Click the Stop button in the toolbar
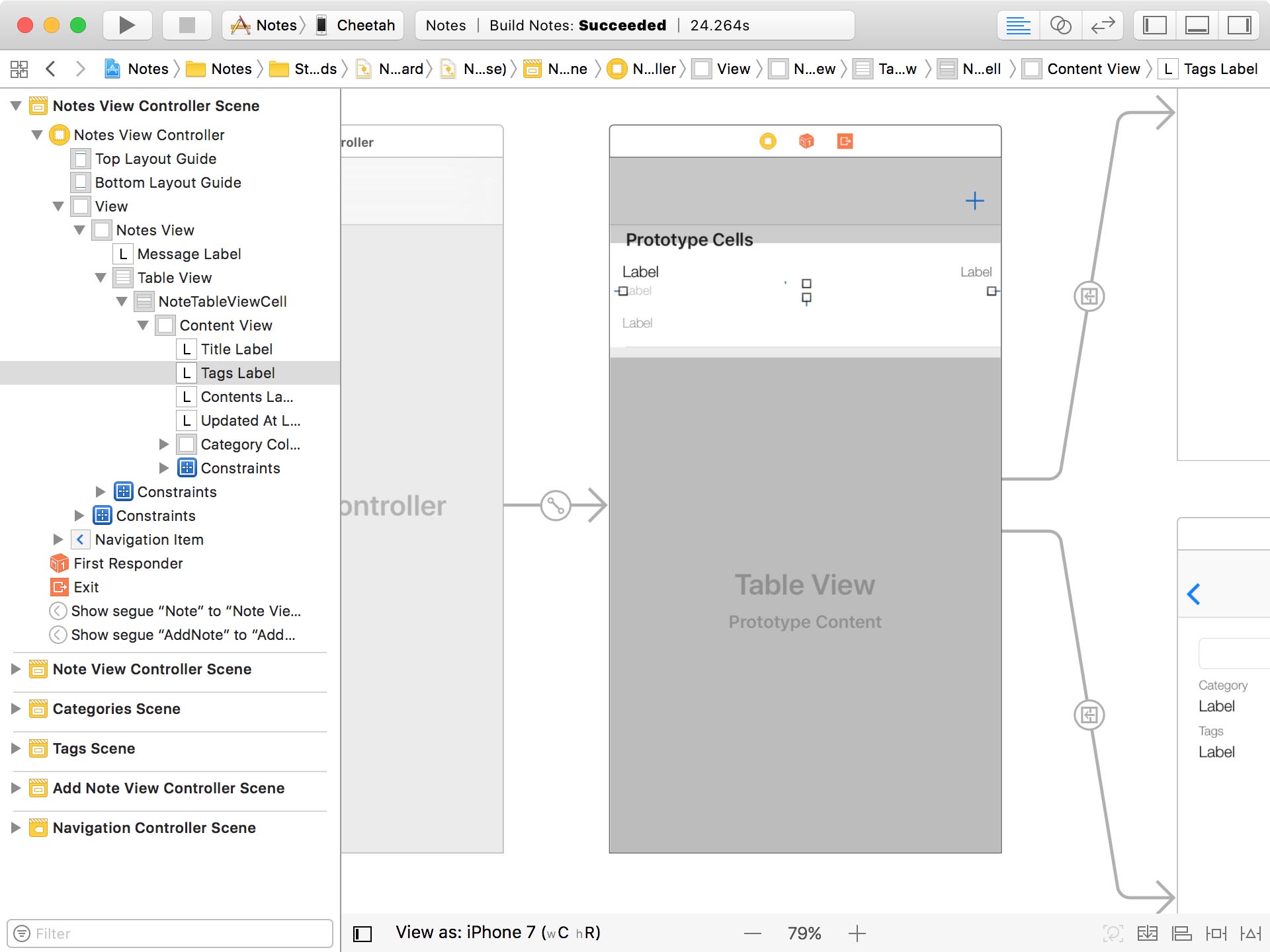 pos(187,25)
